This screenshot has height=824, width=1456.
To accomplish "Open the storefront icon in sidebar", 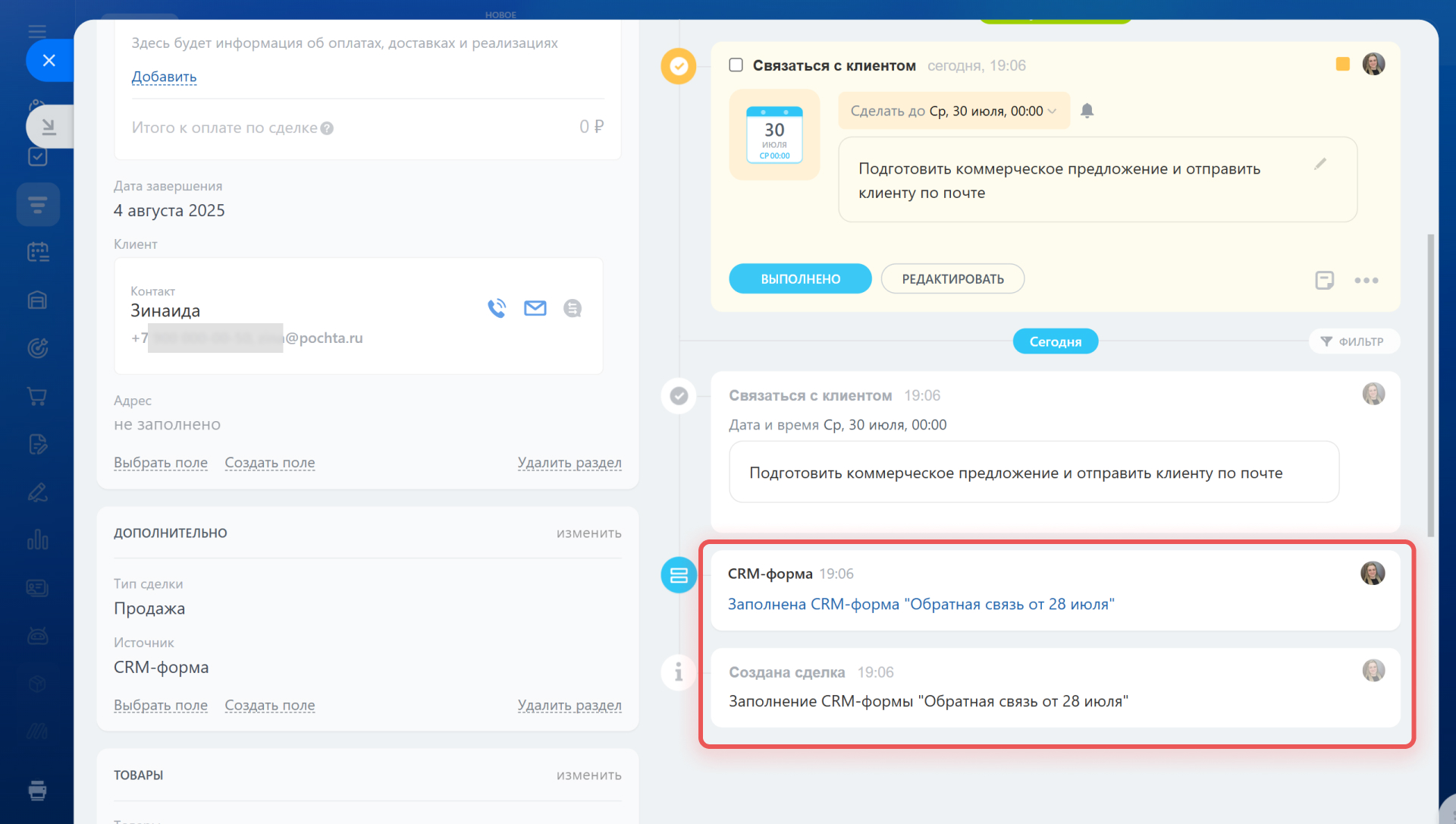I will (x=37, y=300).
